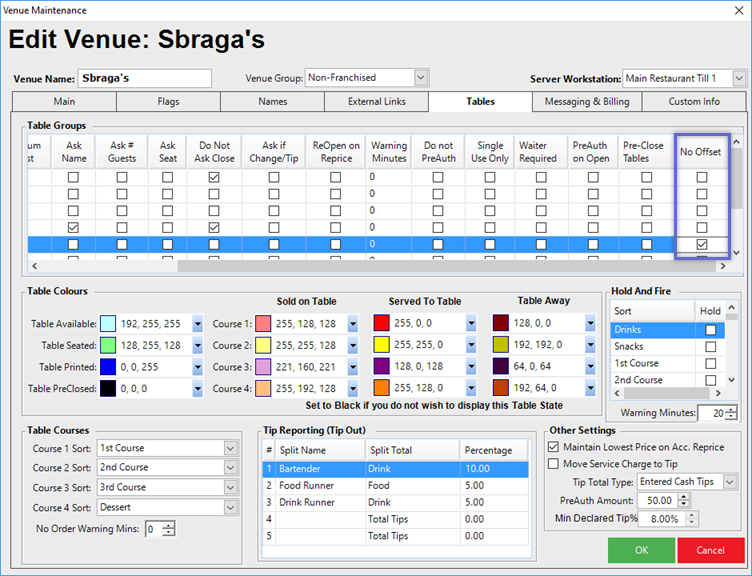Click the Table Available colour swatch
This screenshot has height=576, width=752.
tap(108, 324)
